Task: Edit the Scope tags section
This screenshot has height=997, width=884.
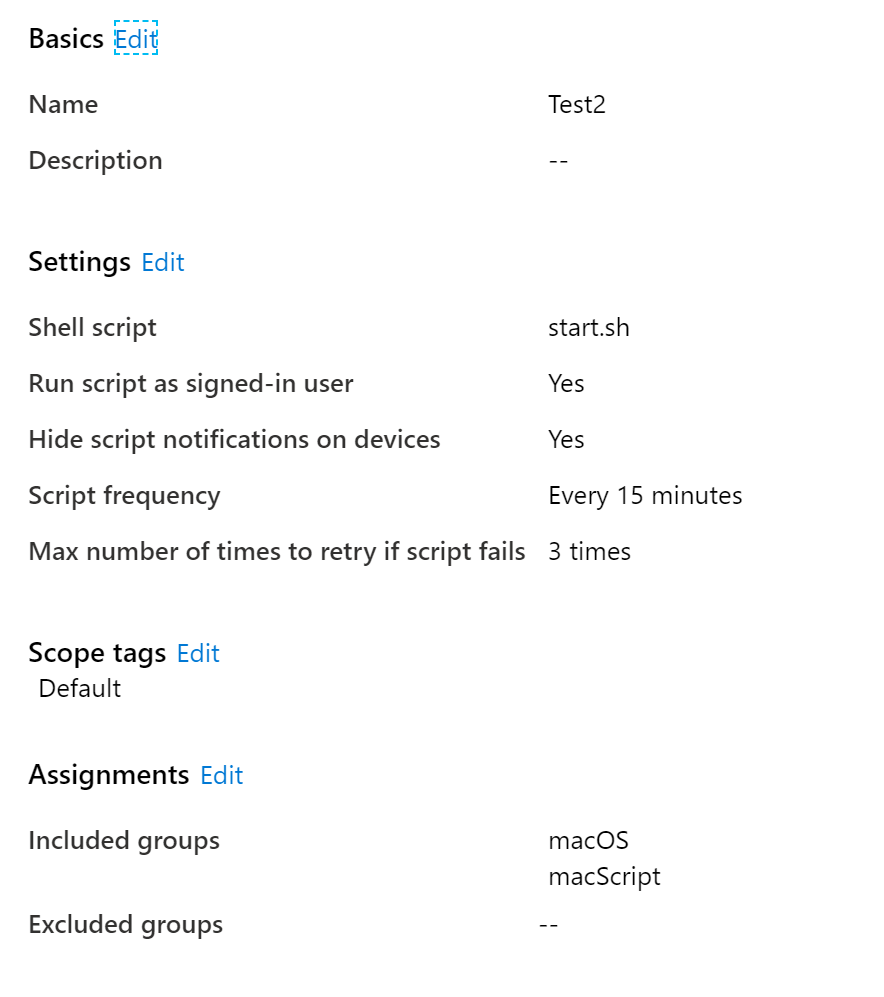Action: [198, 653]
